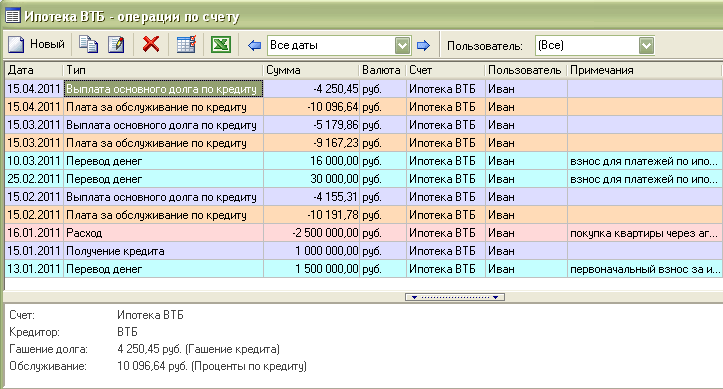
Task: Click the -4 155,31 amount cell
Action: 312,197
